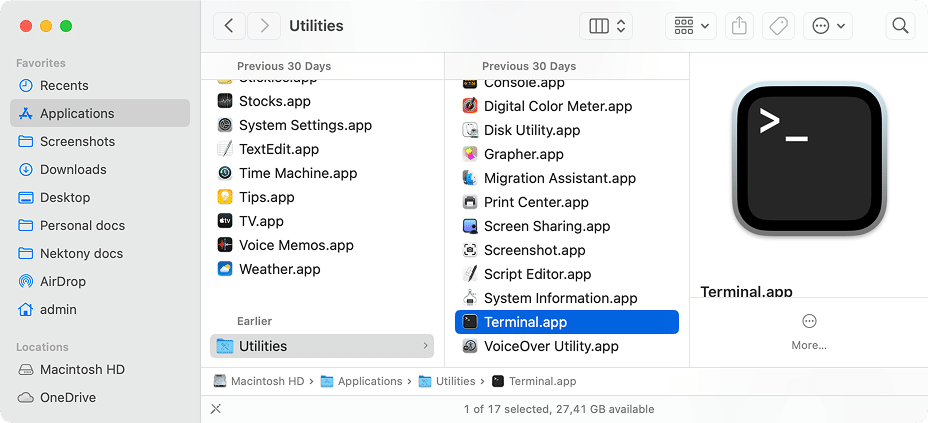This screenshot has width=928, height=423.
Task: Click the Utilities folder icon in first column
Action: point(225,345)
